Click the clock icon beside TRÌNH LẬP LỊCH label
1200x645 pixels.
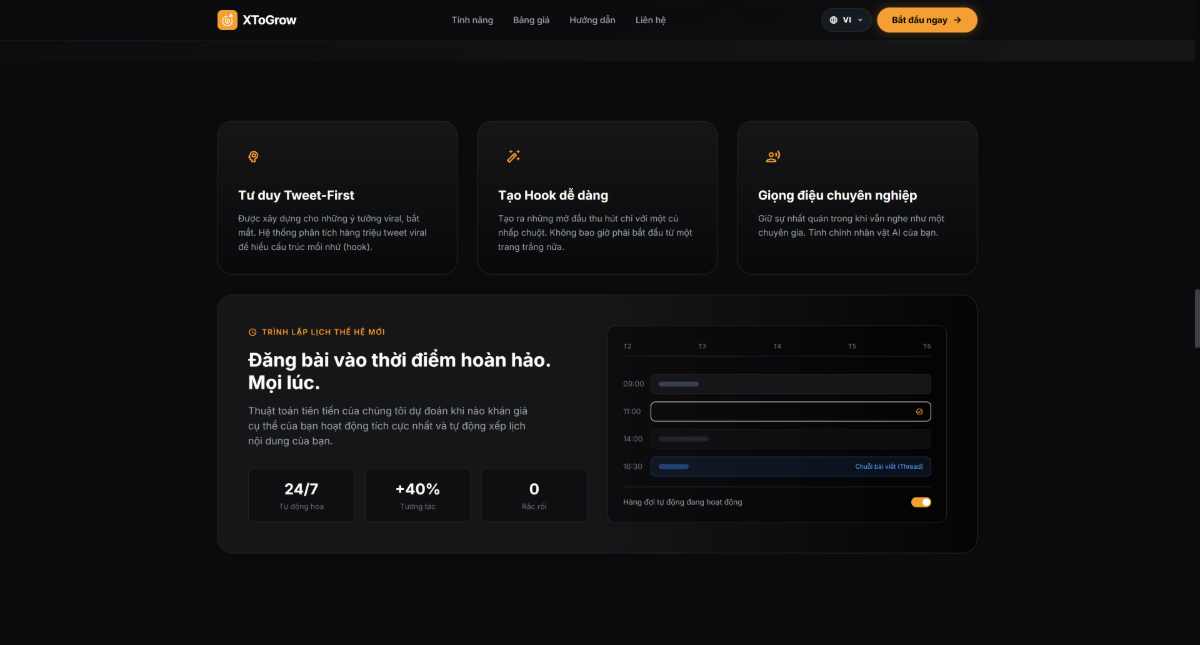[x=253, y=331]
